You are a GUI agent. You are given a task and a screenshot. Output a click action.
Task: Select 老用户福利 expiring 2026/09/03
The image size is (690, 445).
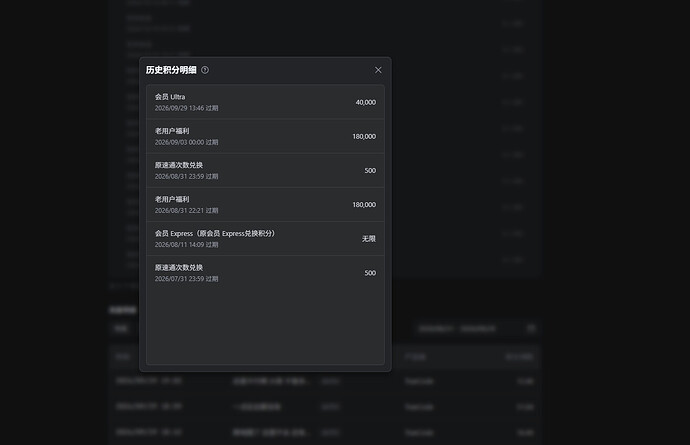[x=265, y=136]
